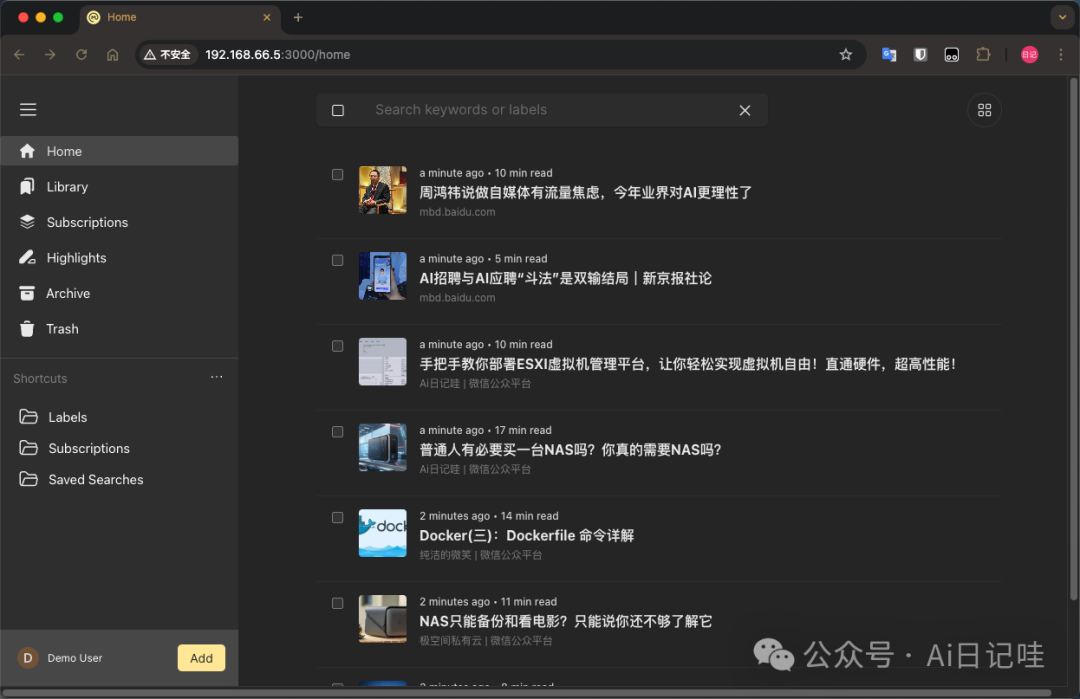Click the Highlights pen icon
1080x699 pixels.
(27, 258)
